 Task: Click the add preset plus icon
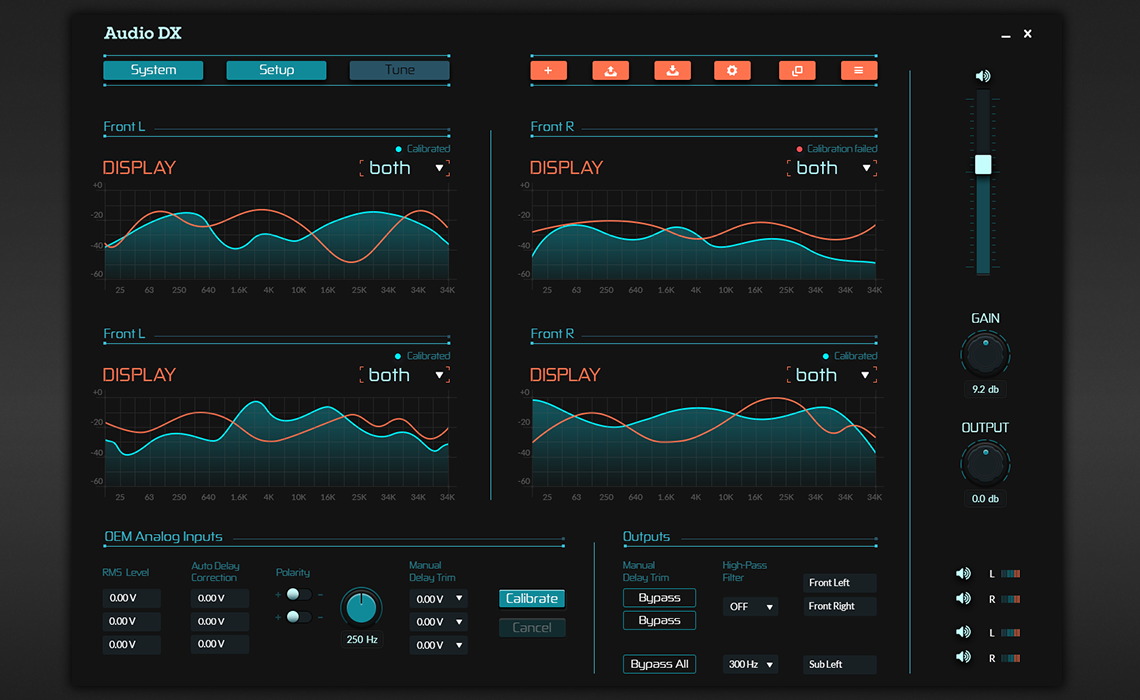[548, 70]
